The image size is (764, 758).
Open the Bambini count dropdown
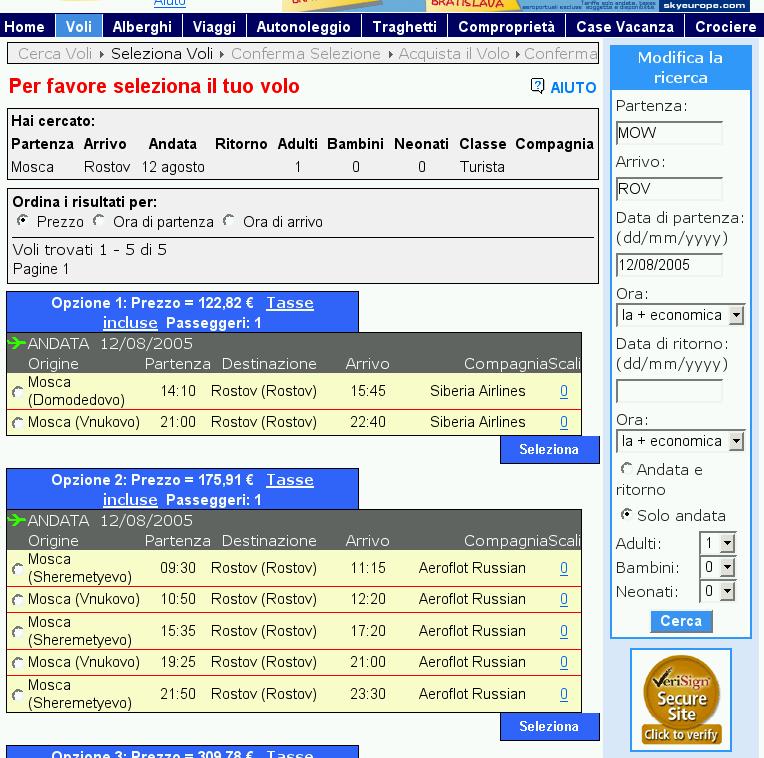coord(727,567)
